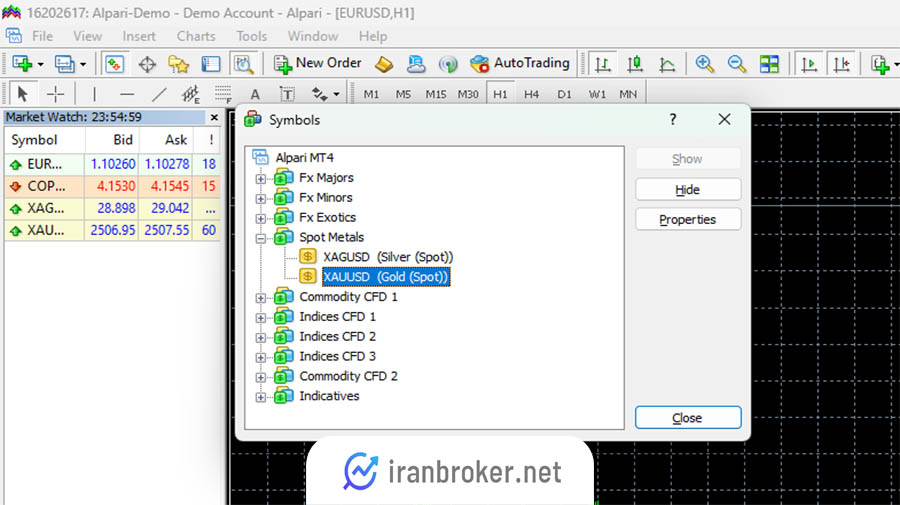Close the Market Watch panel
The width and height of the screenshot is (900, 505).
click(214, 117)
